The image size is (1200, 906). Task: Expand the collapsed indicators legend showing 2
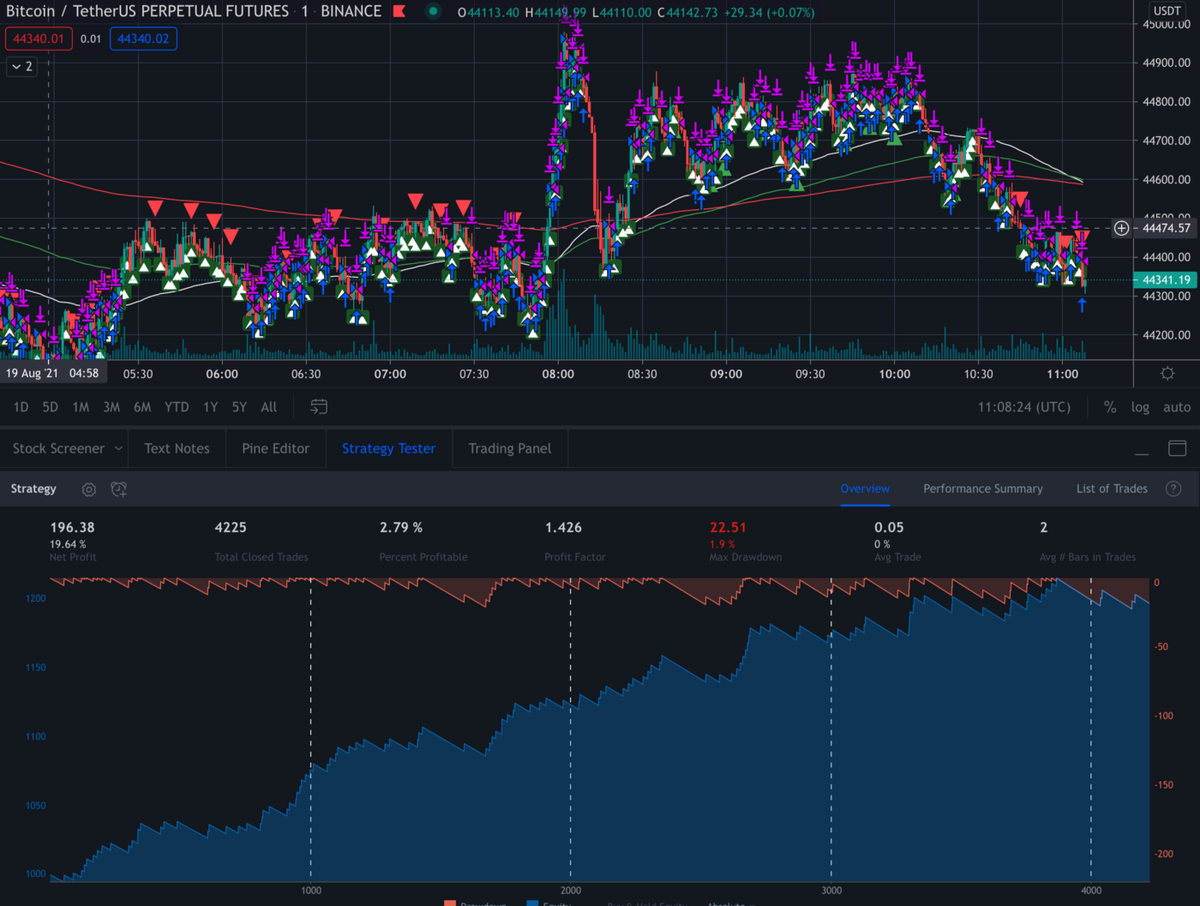coord(22,67)
